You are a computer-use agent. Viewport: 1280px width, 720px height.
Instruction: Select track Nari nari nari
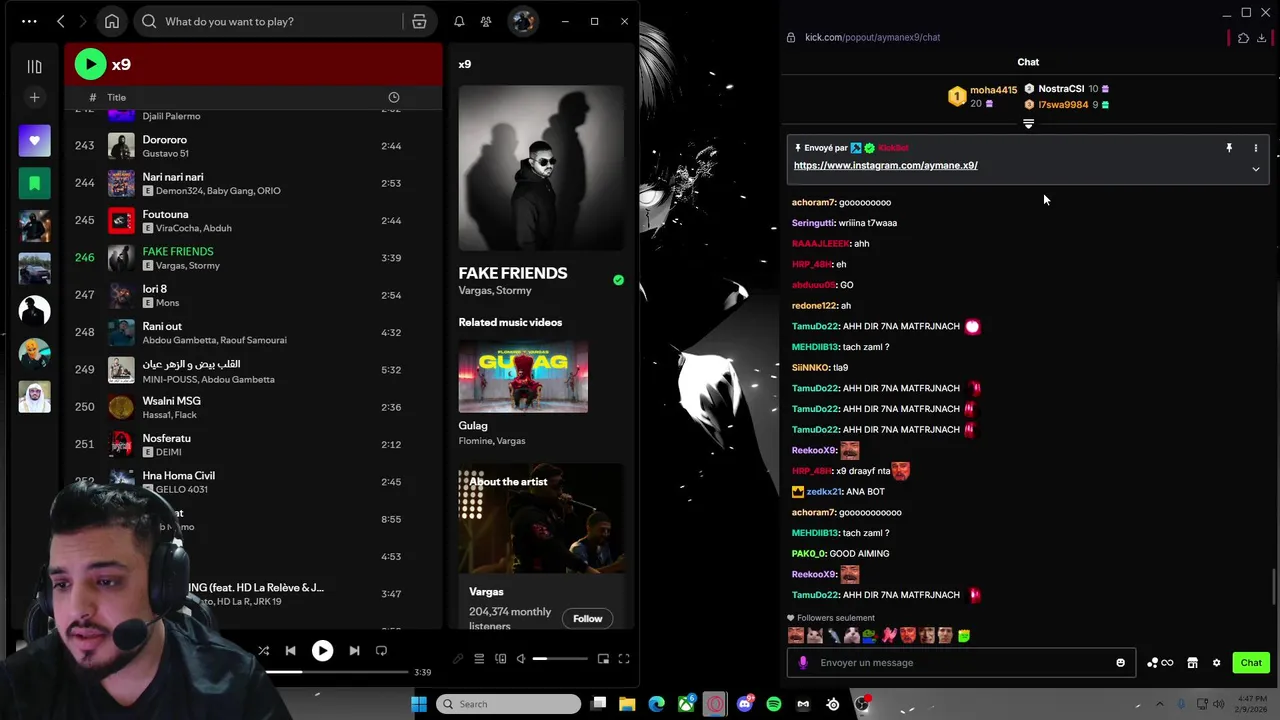tap(253, 183)
